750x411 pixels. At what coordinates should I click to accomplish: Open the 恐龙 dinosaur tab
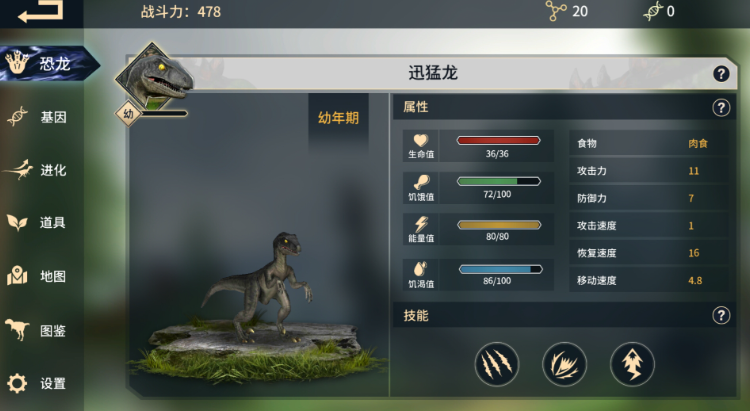pyautogui.click(x=48, y=63)
